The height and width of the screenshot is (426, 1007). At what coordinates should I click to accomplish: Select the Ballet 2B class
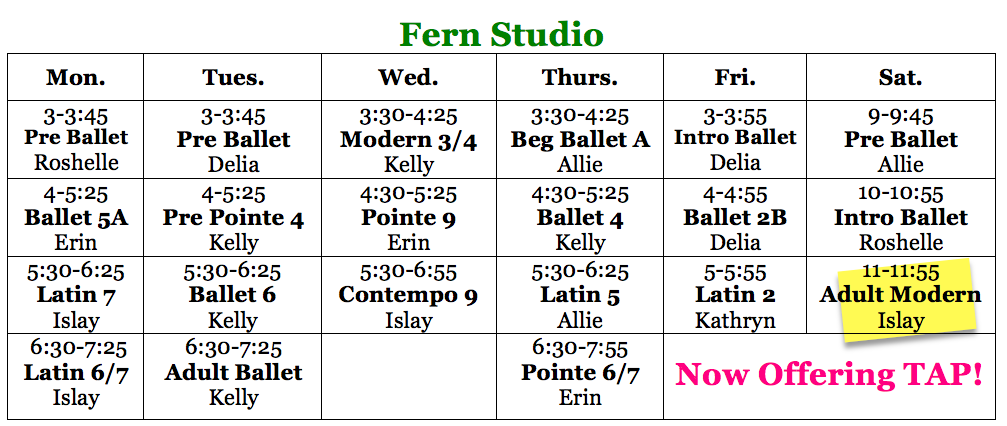(x=735, y=217)
